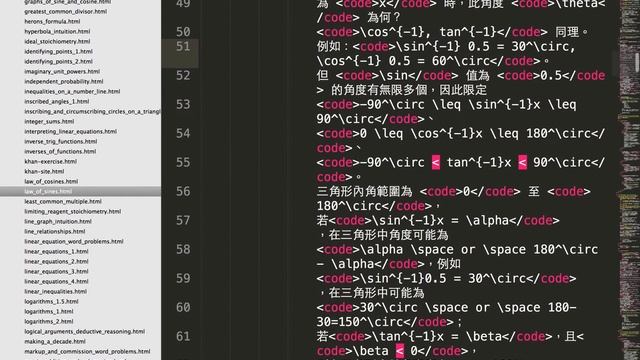640x360 pixels.
Task: Open greatest_common_divisor.html in the sidebar
Action: (65, 11)
